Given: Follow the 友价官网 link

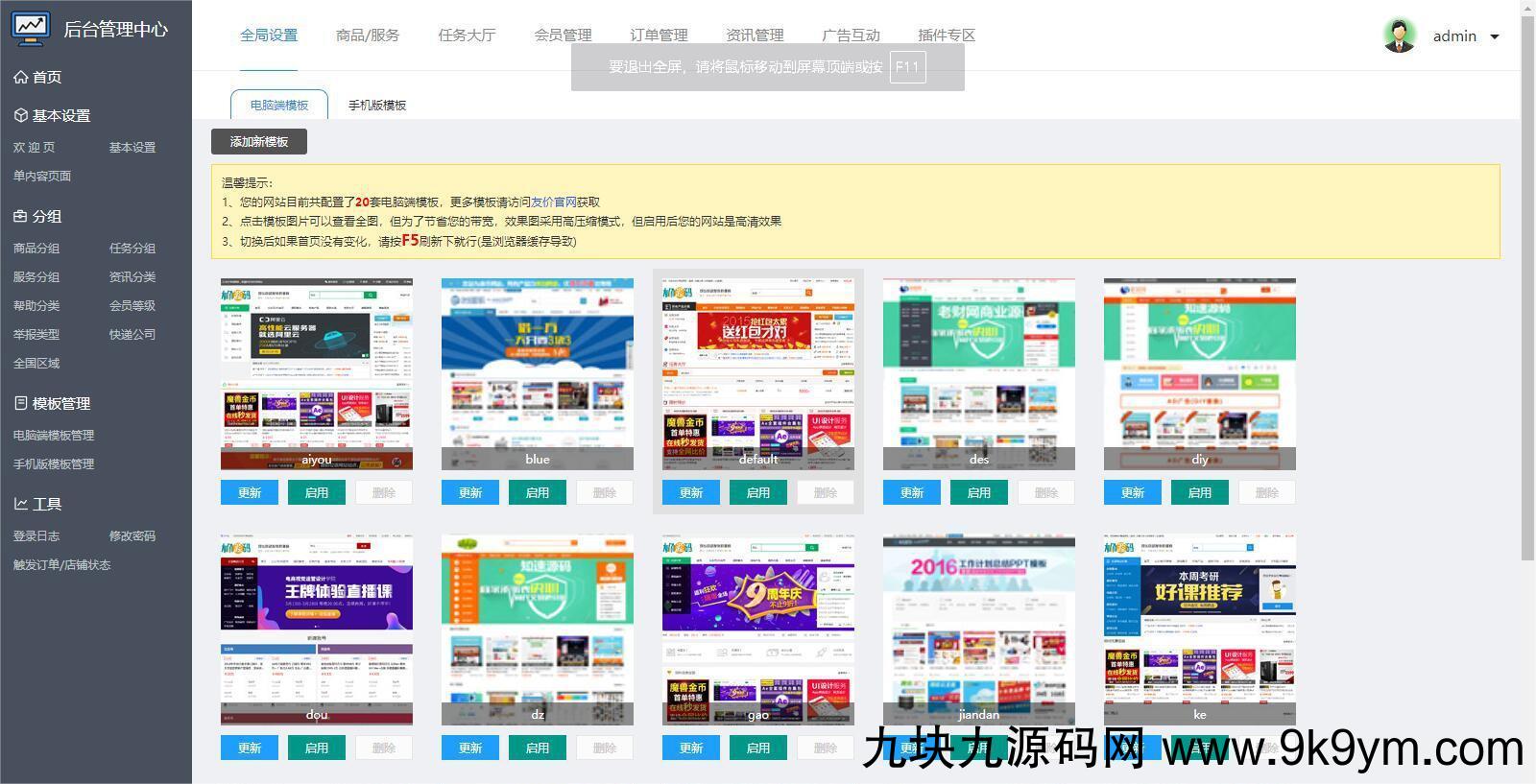Looking at the screenshot, I should pyautogui.click(x=554, y=202).
